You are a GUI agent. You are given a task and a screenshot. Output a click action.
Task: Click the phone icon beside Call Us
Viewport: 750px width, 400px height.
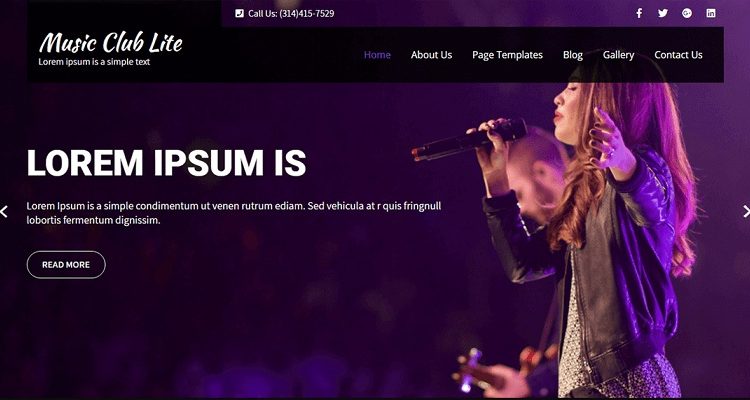click(x=239, y=13)
